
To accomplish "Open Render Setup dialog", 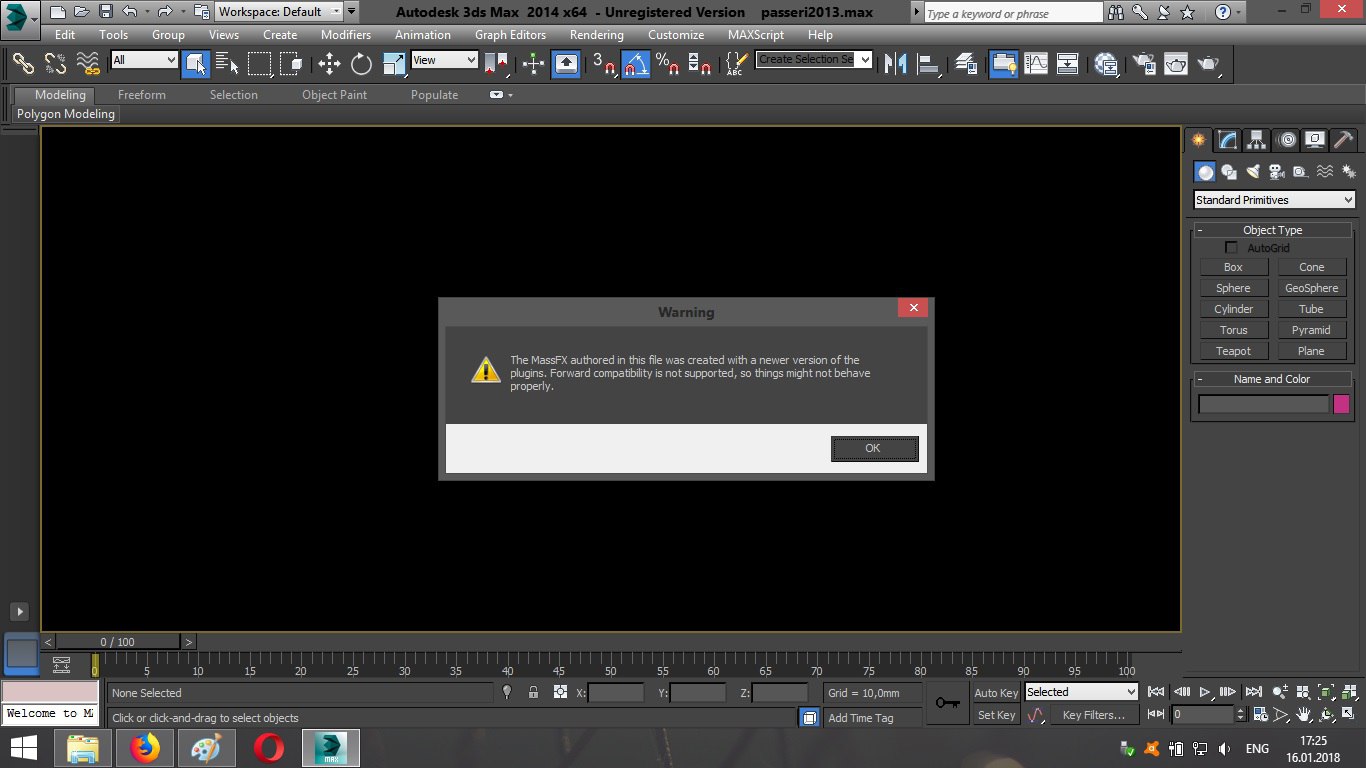I will (1145, 64).
